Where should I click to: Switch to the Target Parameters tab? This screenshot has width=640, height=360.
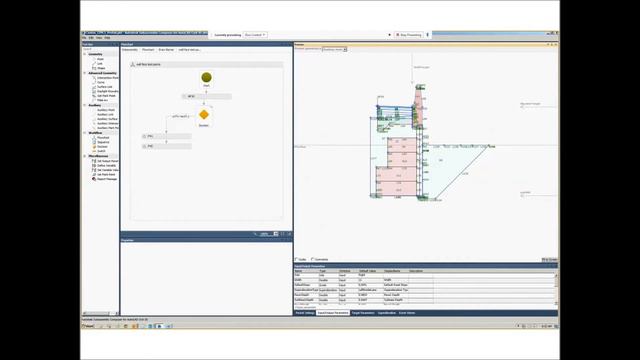coord(363,313)
